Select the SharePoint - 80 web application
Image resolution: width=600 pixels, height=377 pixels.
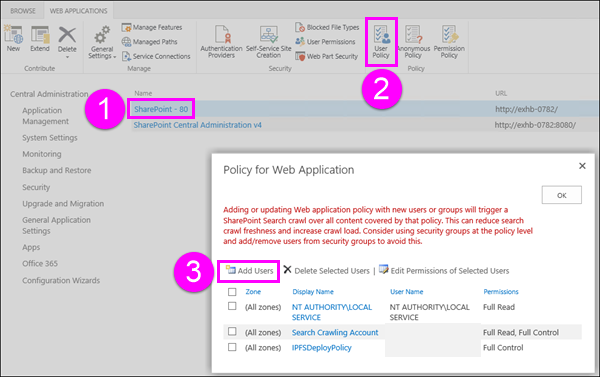click(x=161, y=109)
